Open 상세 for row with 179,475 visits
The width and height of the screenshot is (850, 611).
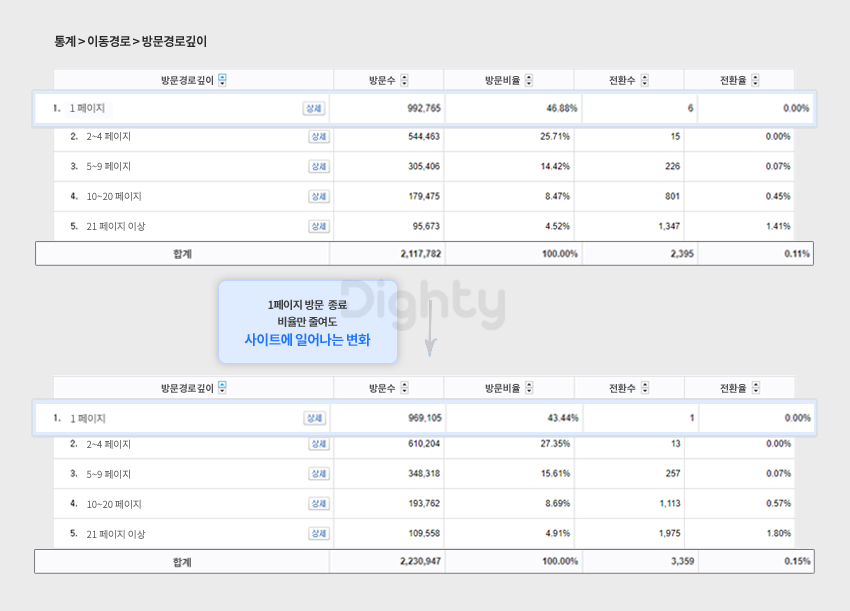(x=319, y=196)
